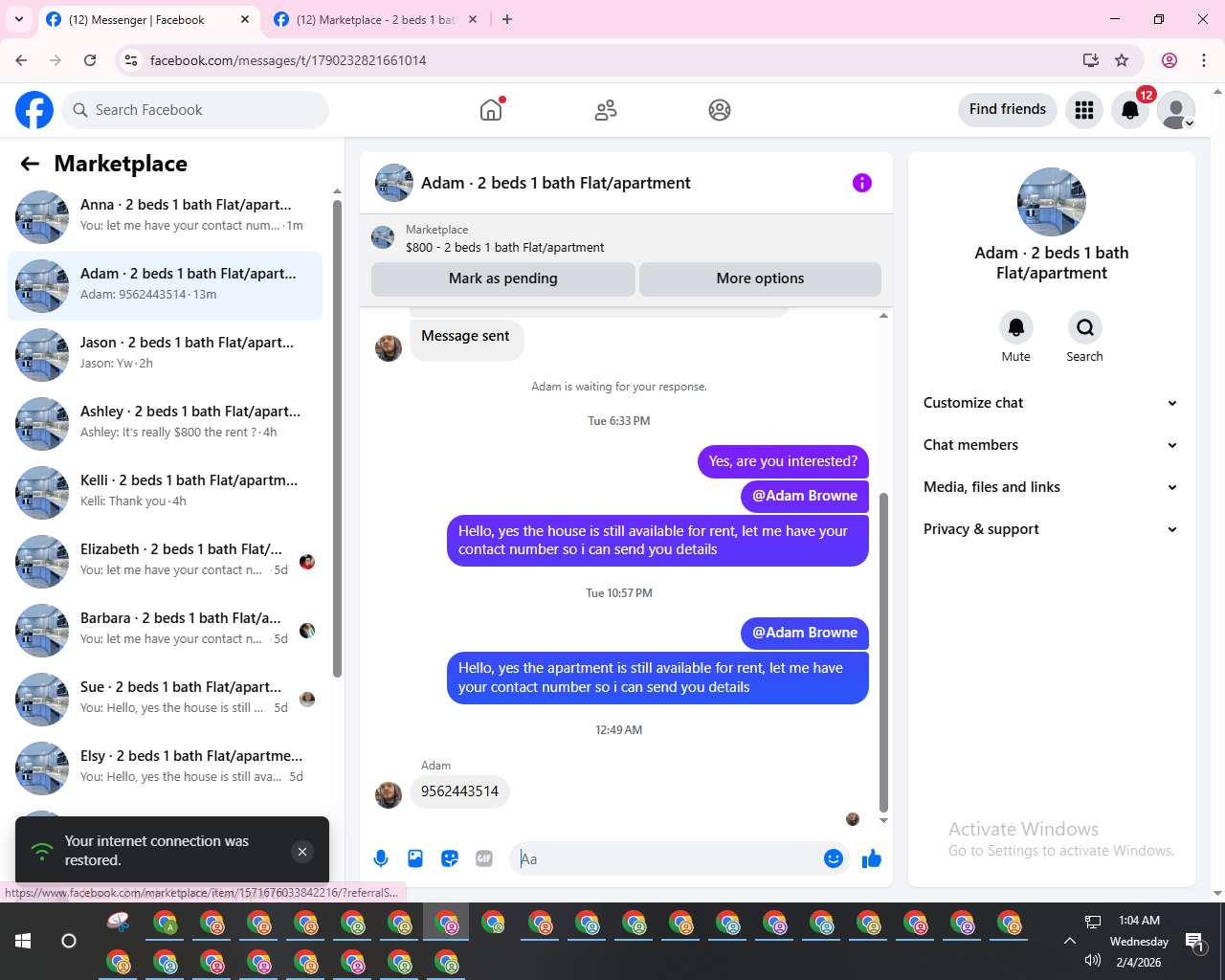
Task: Click the Search Facebook field
Action: pos(195,110)
